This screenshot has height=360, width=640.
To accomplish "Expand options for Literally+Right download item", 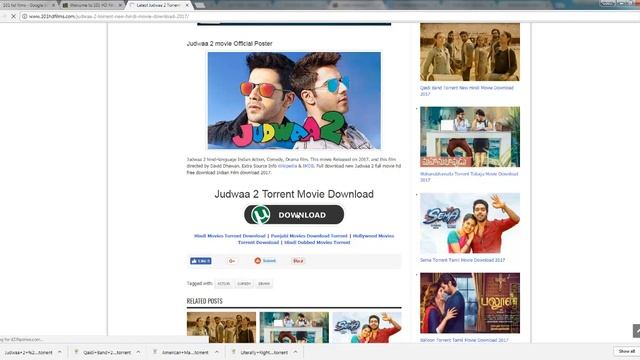I will point(296,352).
